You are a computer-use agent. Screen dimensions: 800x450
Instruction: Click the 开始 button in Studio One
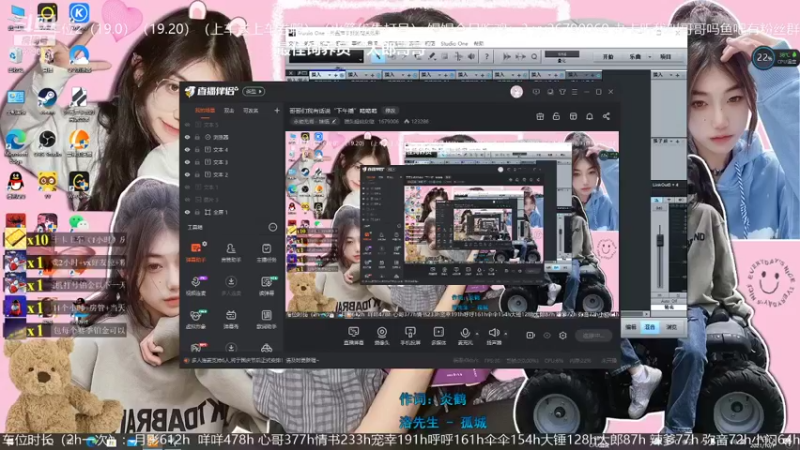tap(608, 57)
